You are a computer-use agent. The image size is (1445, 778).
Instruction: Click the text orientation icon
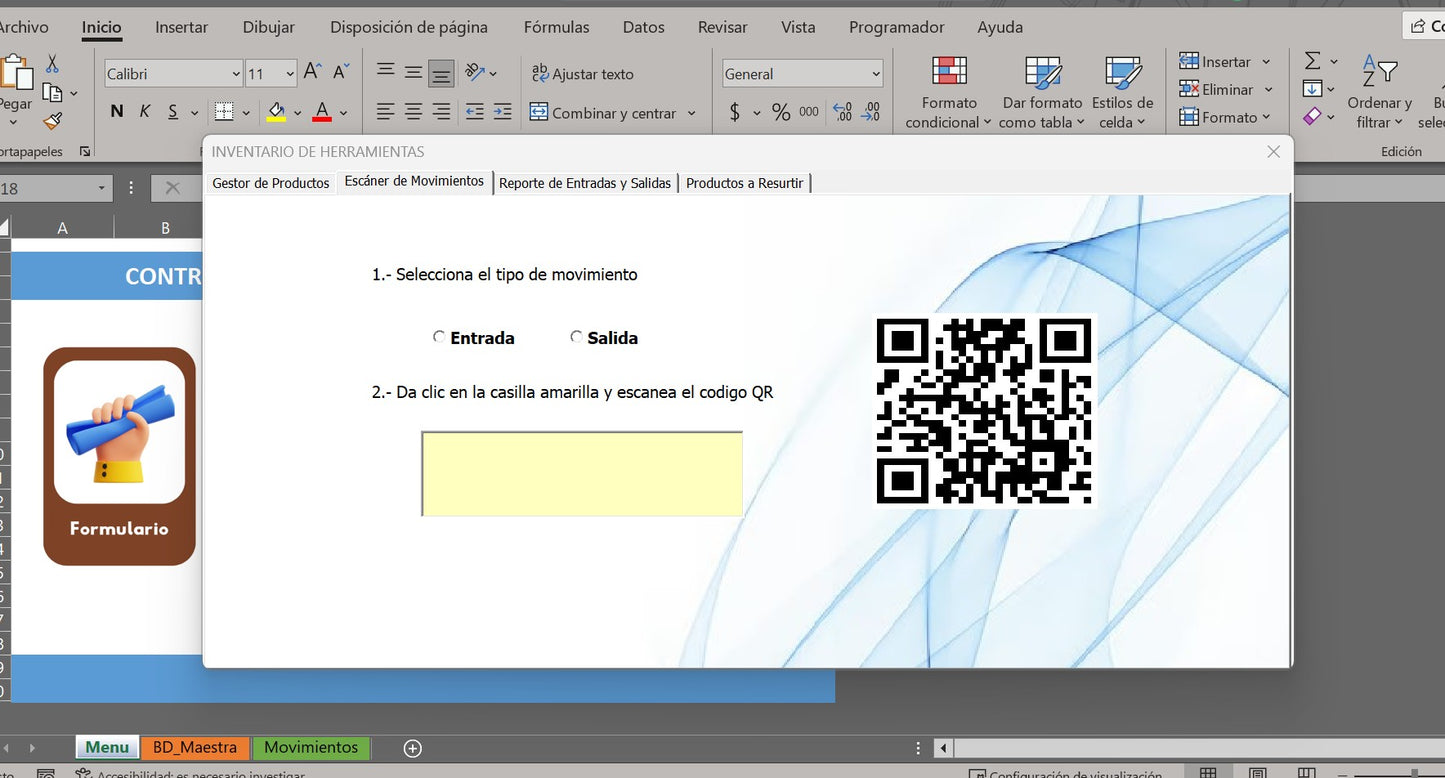tap(475, 72)
